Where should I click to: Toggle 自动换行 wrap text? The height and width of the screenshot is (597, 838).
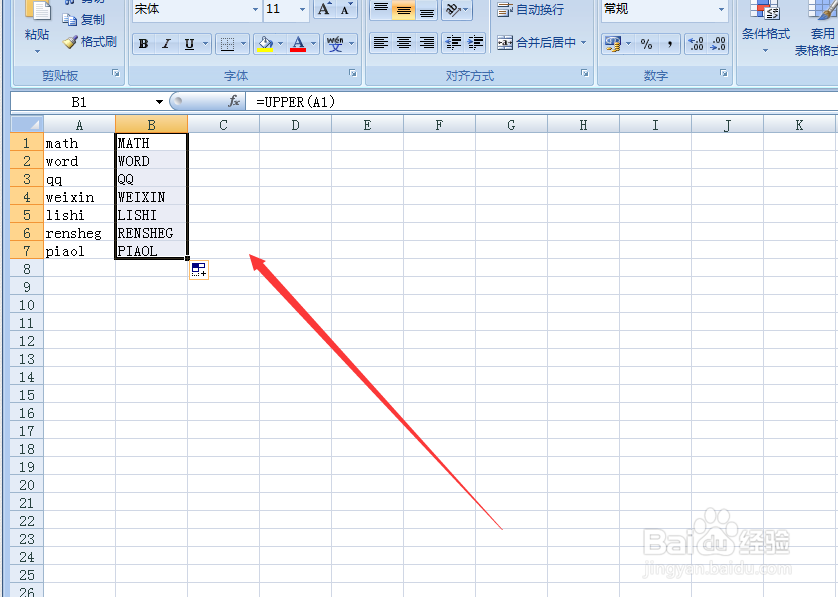tap(530, 9)
